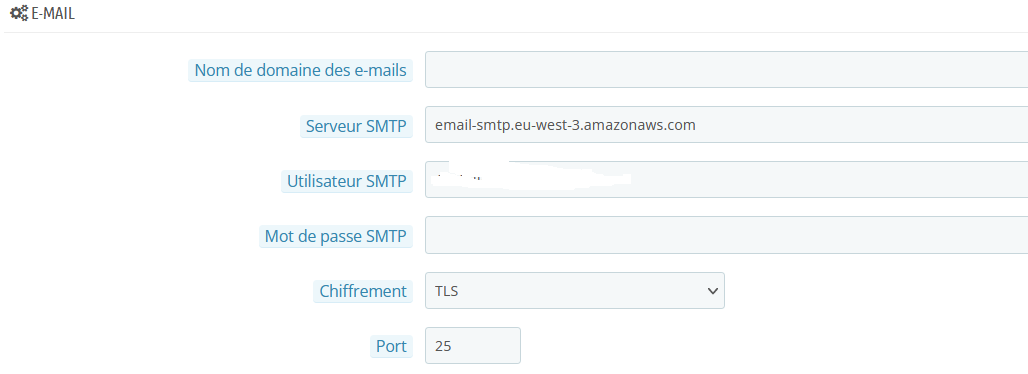Viewport: 1028px width, 374px height.
Task: Click the chevron arrow on the TLS selector
Action: point(713,291)
